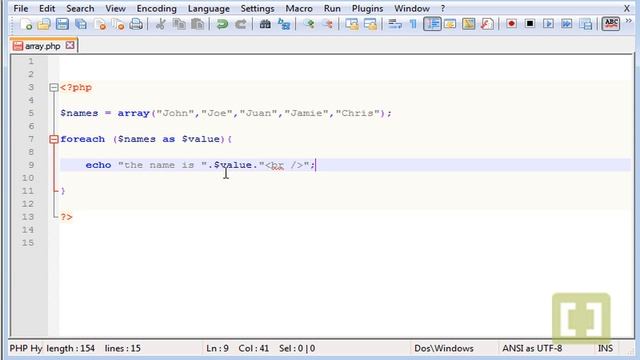This screenshot has height=360, width=640.
Task: Click the Redo arrow icon
Action: (x=241, y=24)
